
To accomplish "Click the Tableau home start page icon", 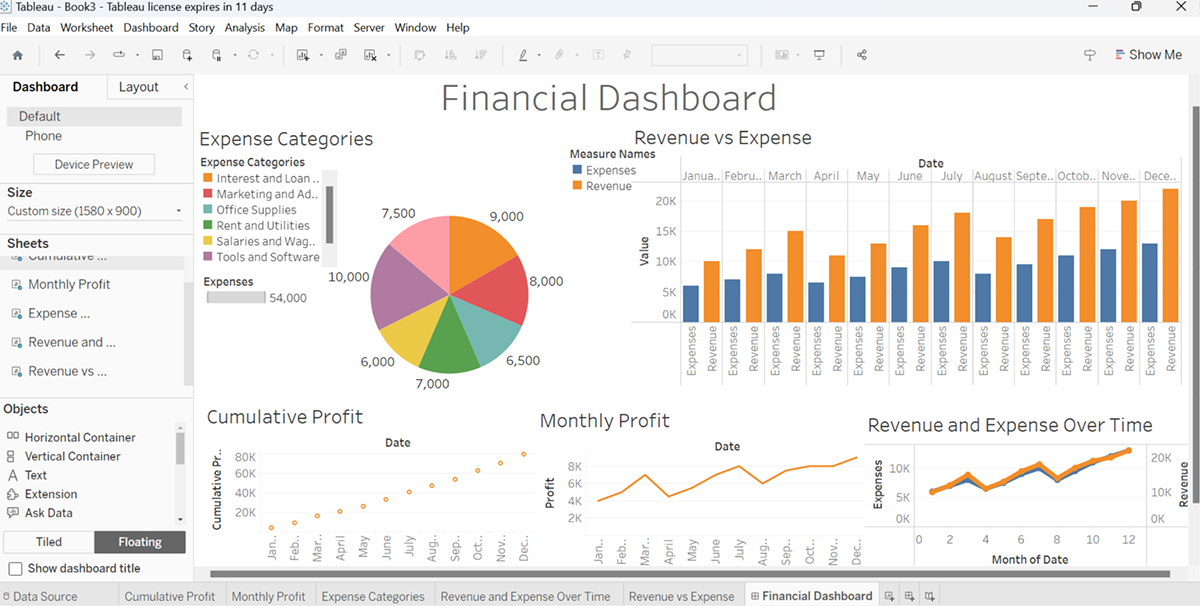I will 17,55.
